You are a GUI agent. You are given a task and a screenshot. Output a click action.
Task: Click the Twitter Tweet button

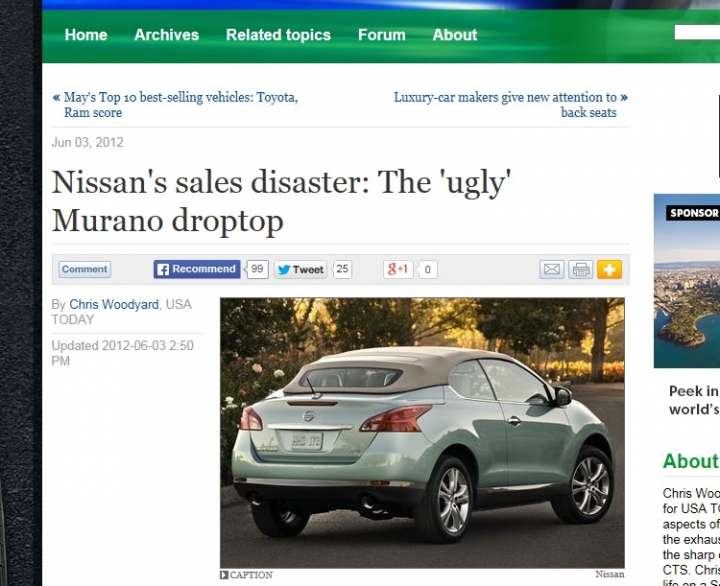click(x=300, y=270)
